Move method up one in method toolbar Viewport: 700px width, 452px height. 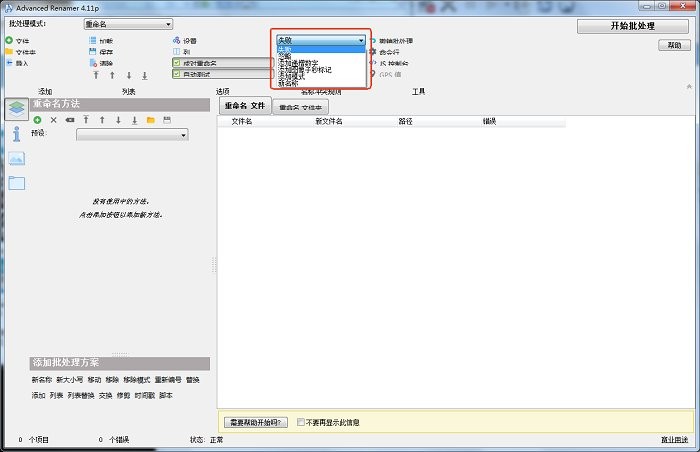point(102,120)
